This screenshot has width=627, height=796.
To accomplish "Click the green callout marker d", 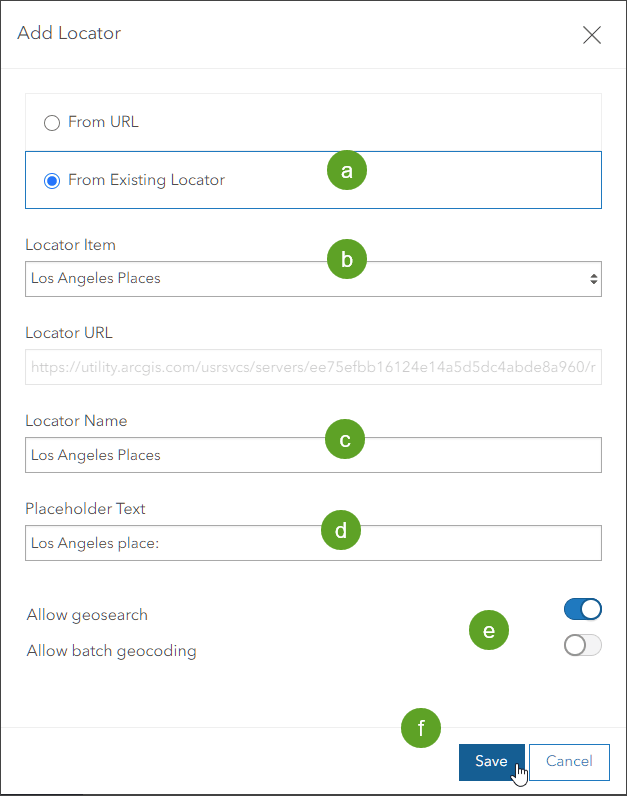I will [x=340, y=530].
